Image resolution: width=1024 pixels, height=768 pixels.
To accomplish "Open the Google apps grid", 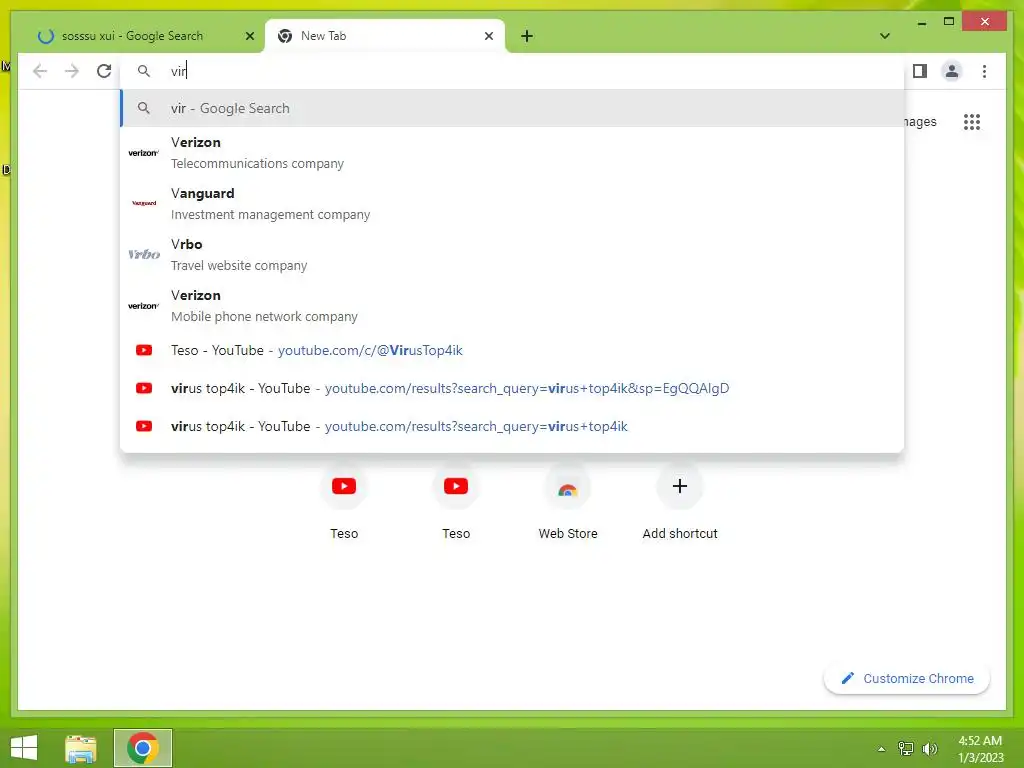I will click(x=972, y=121).
